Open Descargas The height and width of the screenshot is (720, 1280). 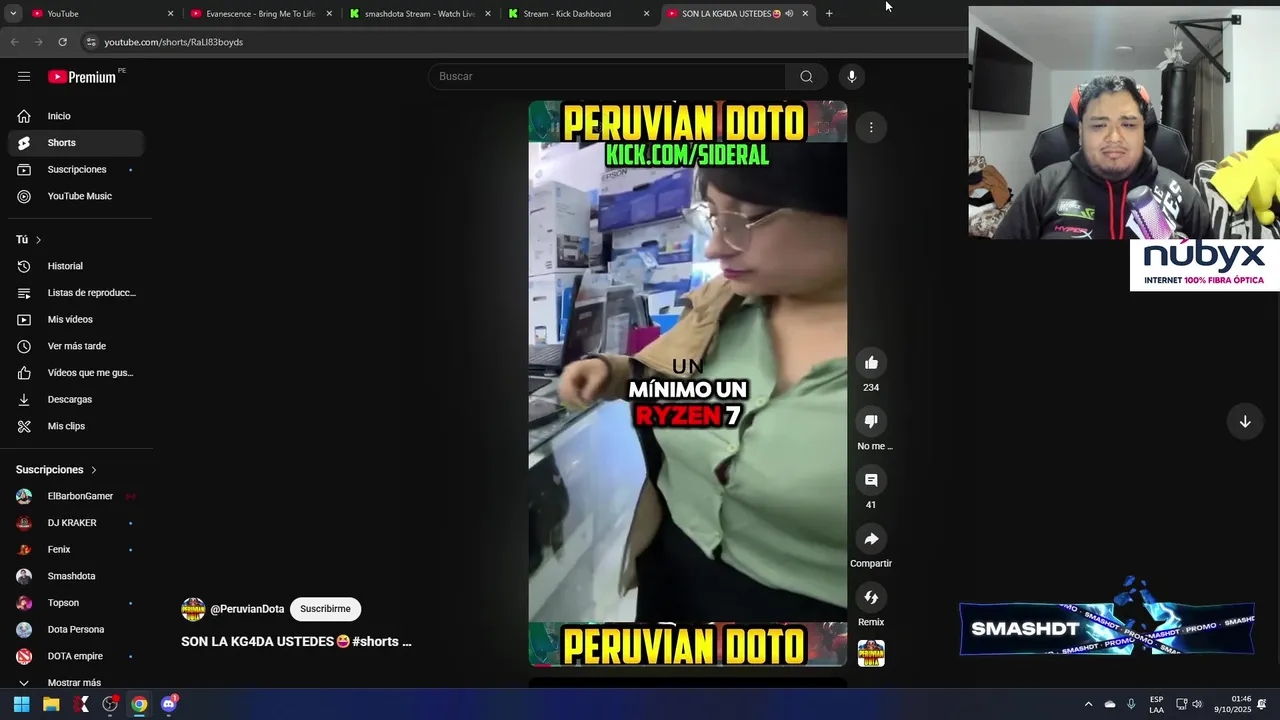point(76,399)
